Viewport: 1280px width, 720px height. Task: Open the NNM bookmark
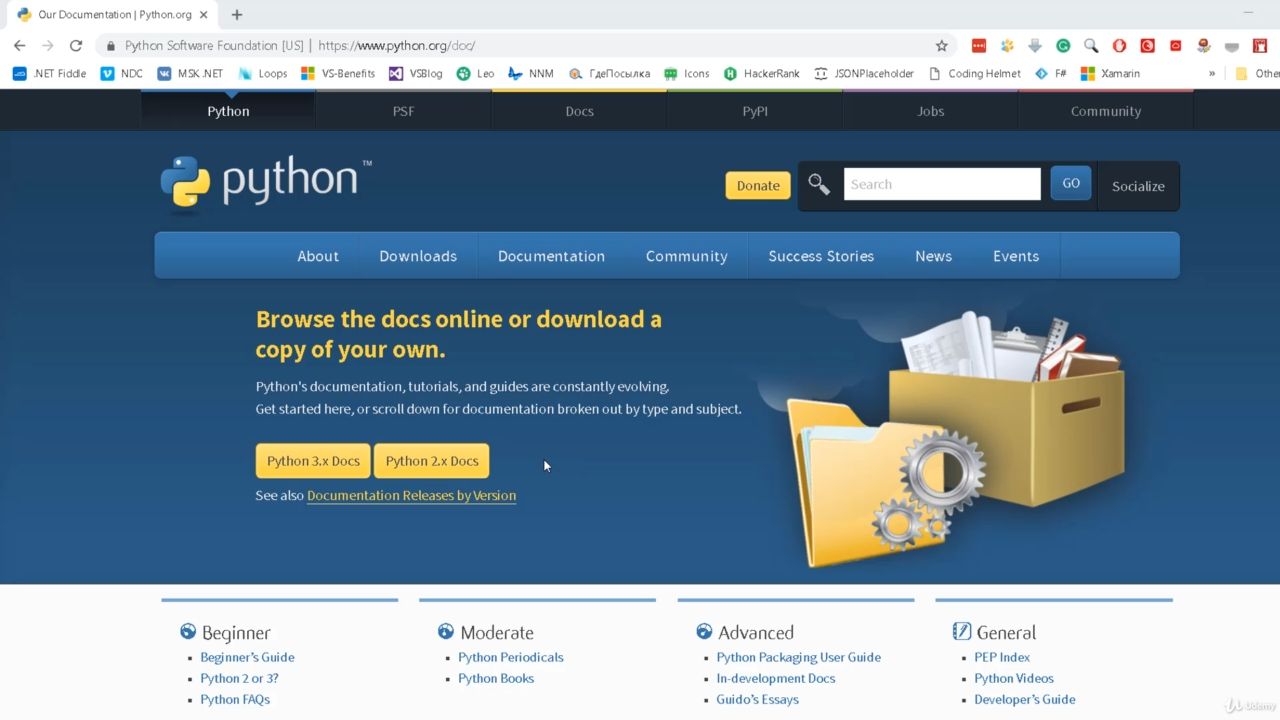pyautogui.click(x=530, y=73)
